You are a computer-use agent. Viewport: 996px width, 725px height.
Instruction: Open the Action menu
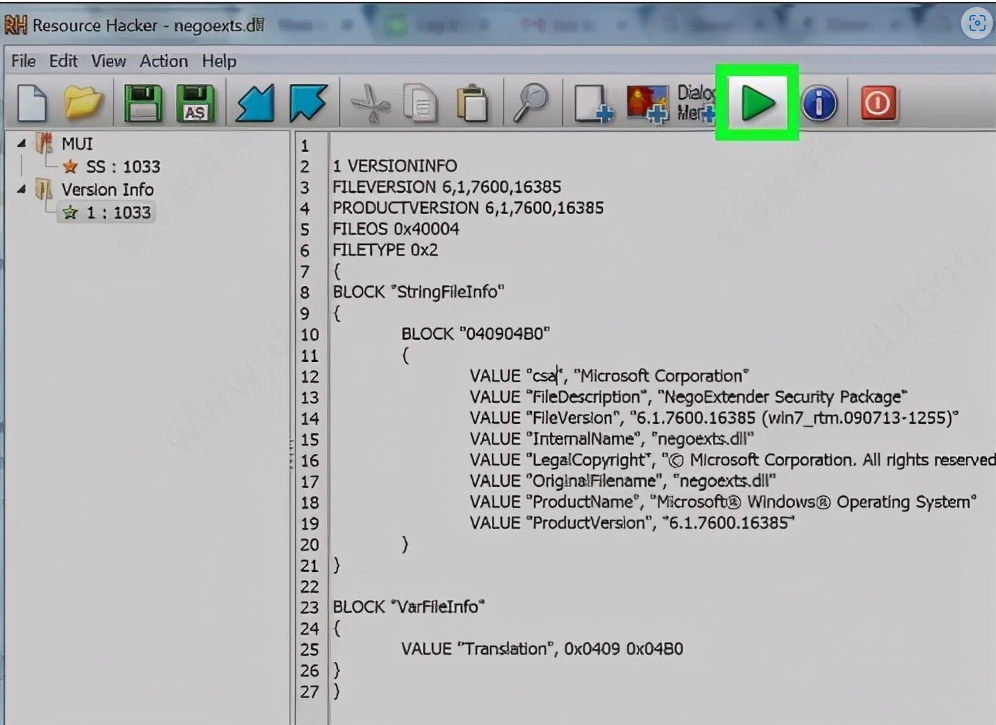(x=163, y=61)
